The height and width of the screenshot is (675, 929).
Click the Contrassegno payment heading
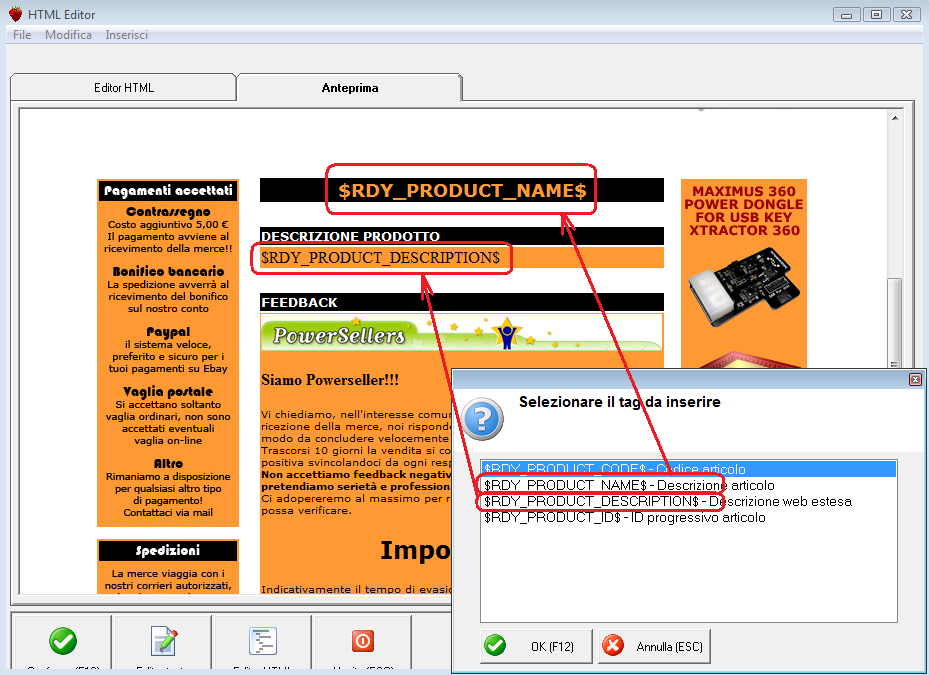pos(168,212)
